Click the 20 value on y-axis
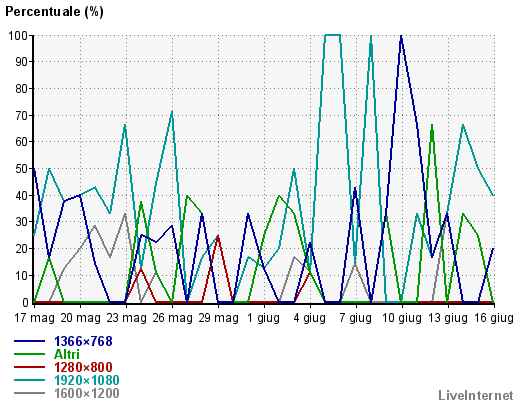 [x=22, y=249]
